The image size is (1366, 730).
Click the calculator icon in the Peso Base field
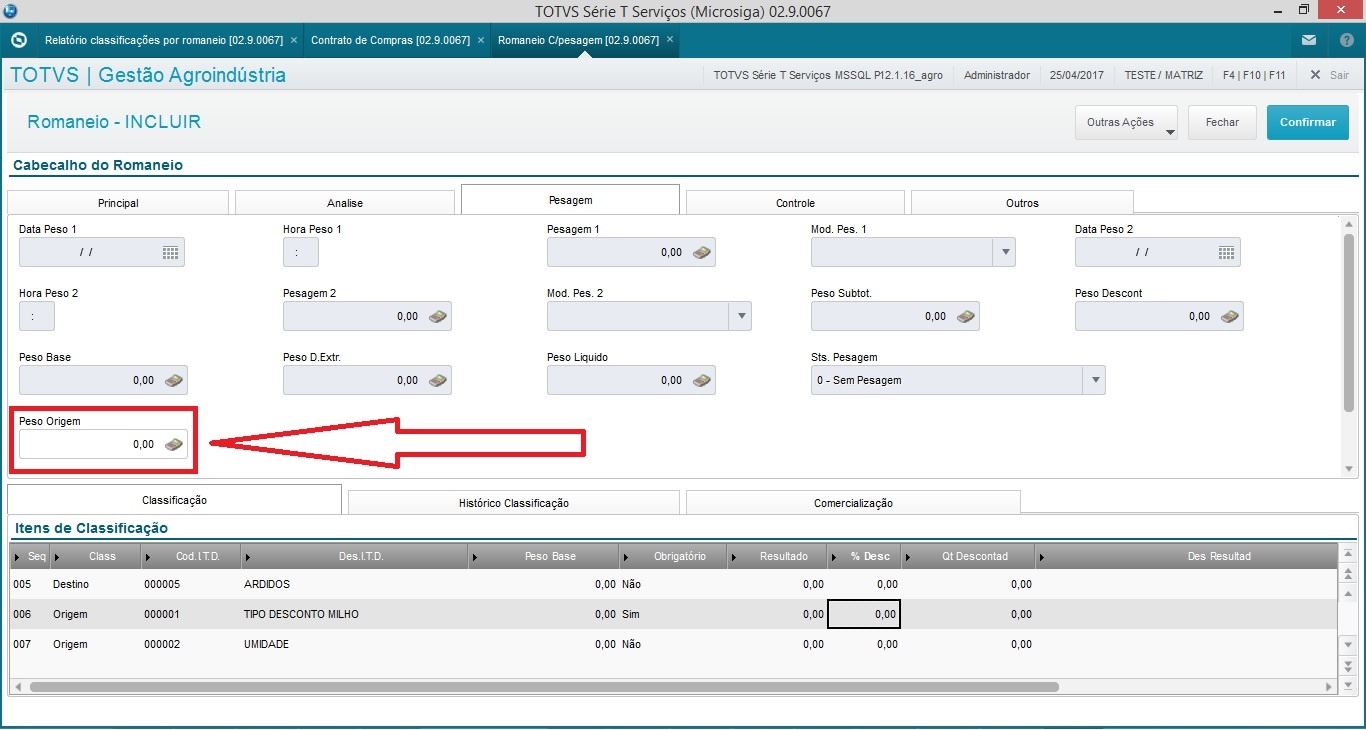pos(174,381)
